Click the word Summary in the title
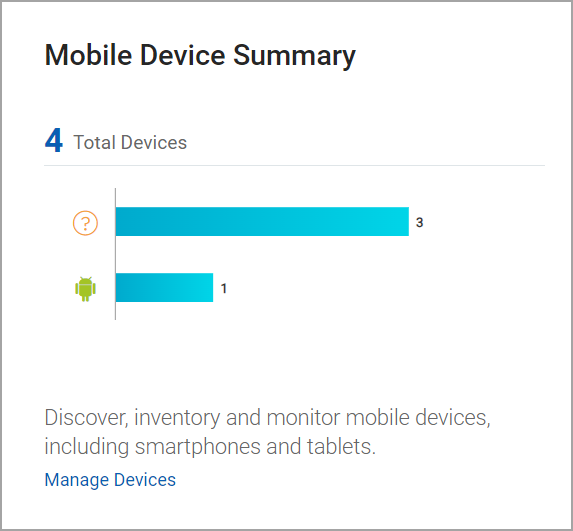Screen dimensions: 573x531 pos(294,55)
